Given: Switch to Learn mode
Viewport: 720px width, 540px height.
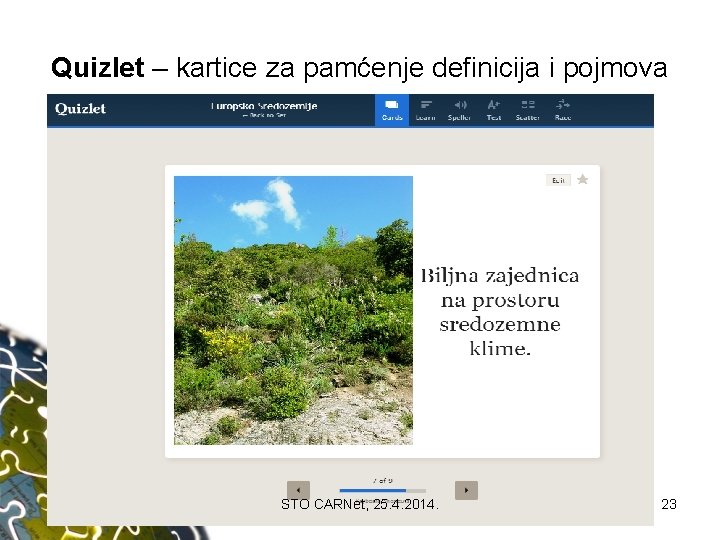Looking at the screenshot, I should pos(425,110).
